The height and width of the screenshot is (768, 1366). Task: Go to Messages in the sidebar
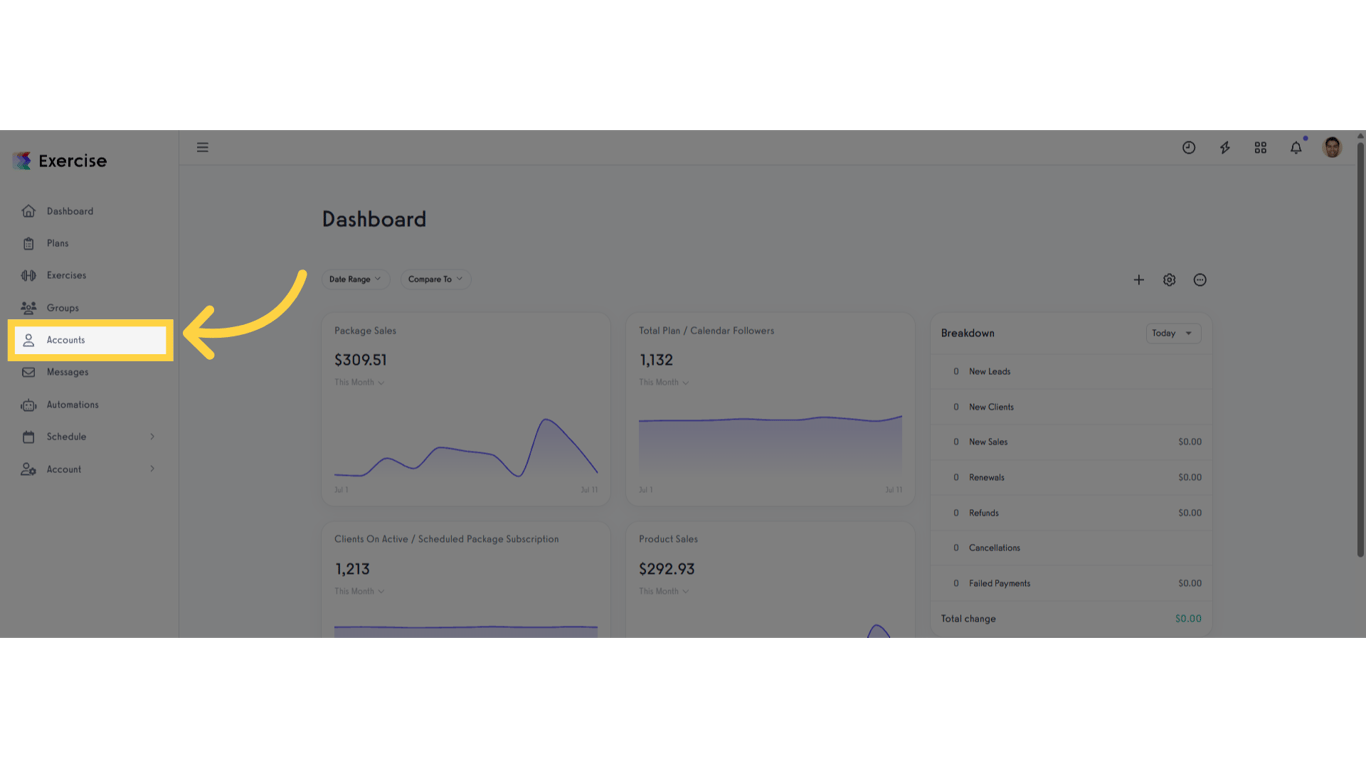(x=67, y=372)
